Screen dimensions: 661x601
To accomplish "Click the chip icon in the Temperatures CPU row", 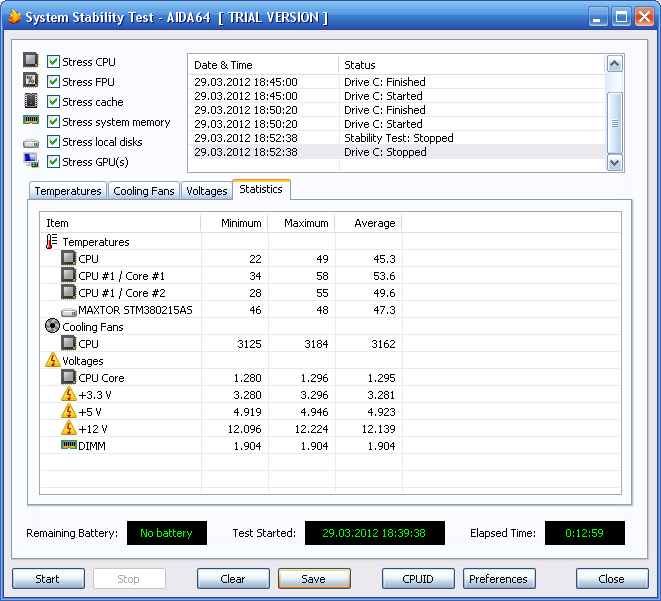I will [69, 258].
